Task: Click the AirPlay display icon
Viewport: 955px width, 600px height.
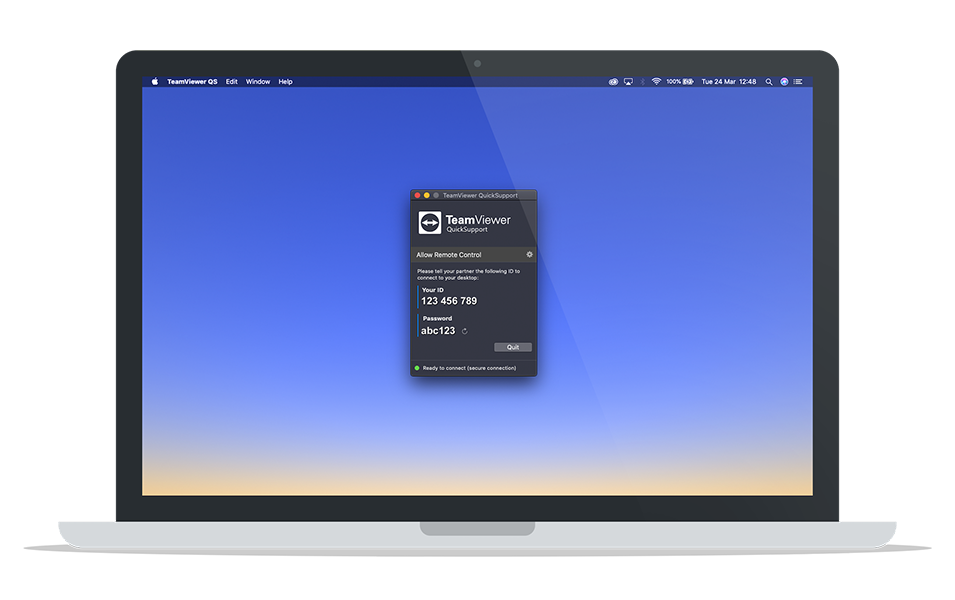Action: tap(628, 82)
